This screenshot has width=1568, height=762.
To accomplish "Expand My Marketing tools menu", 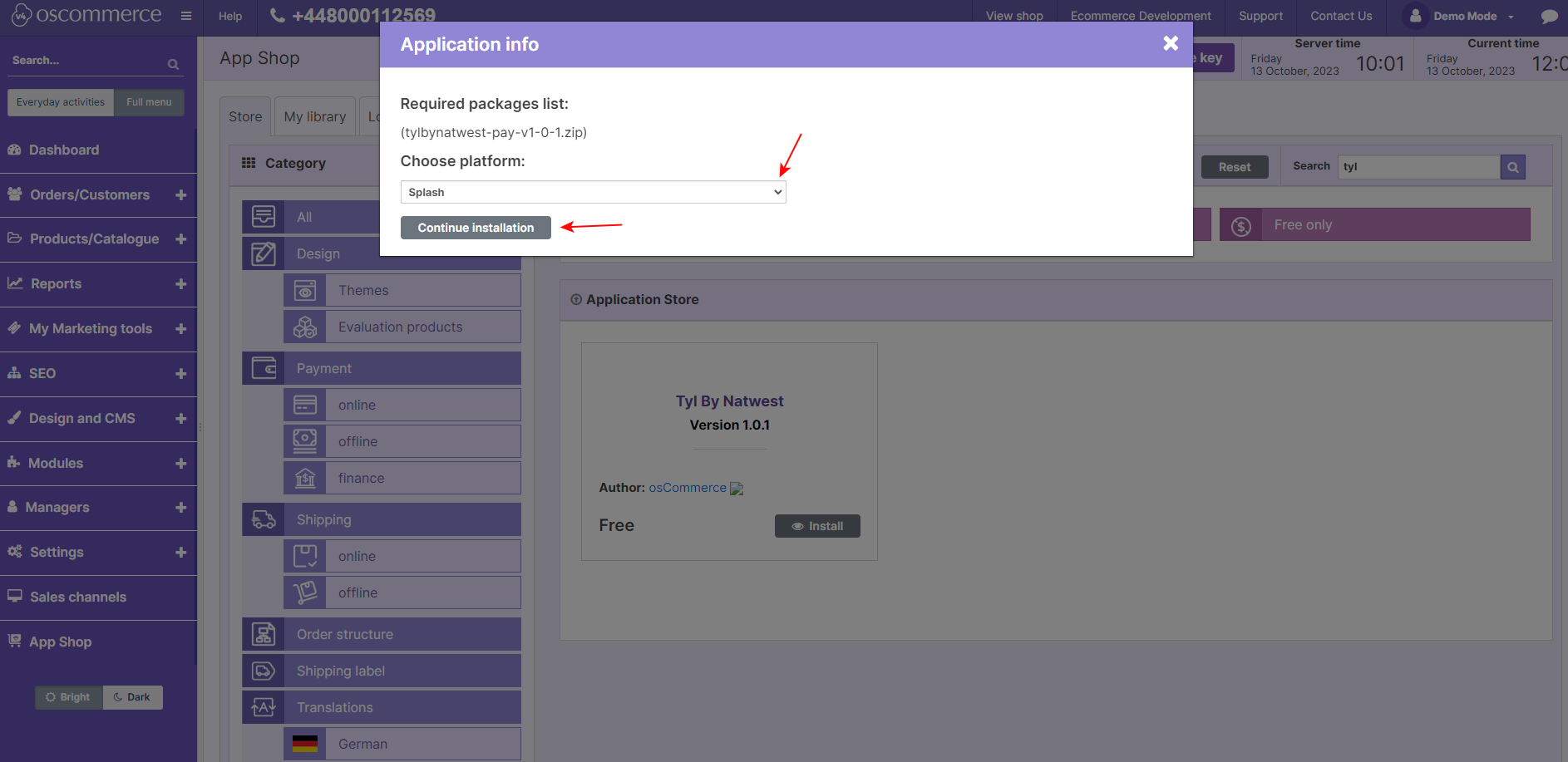I will point(180,328).
